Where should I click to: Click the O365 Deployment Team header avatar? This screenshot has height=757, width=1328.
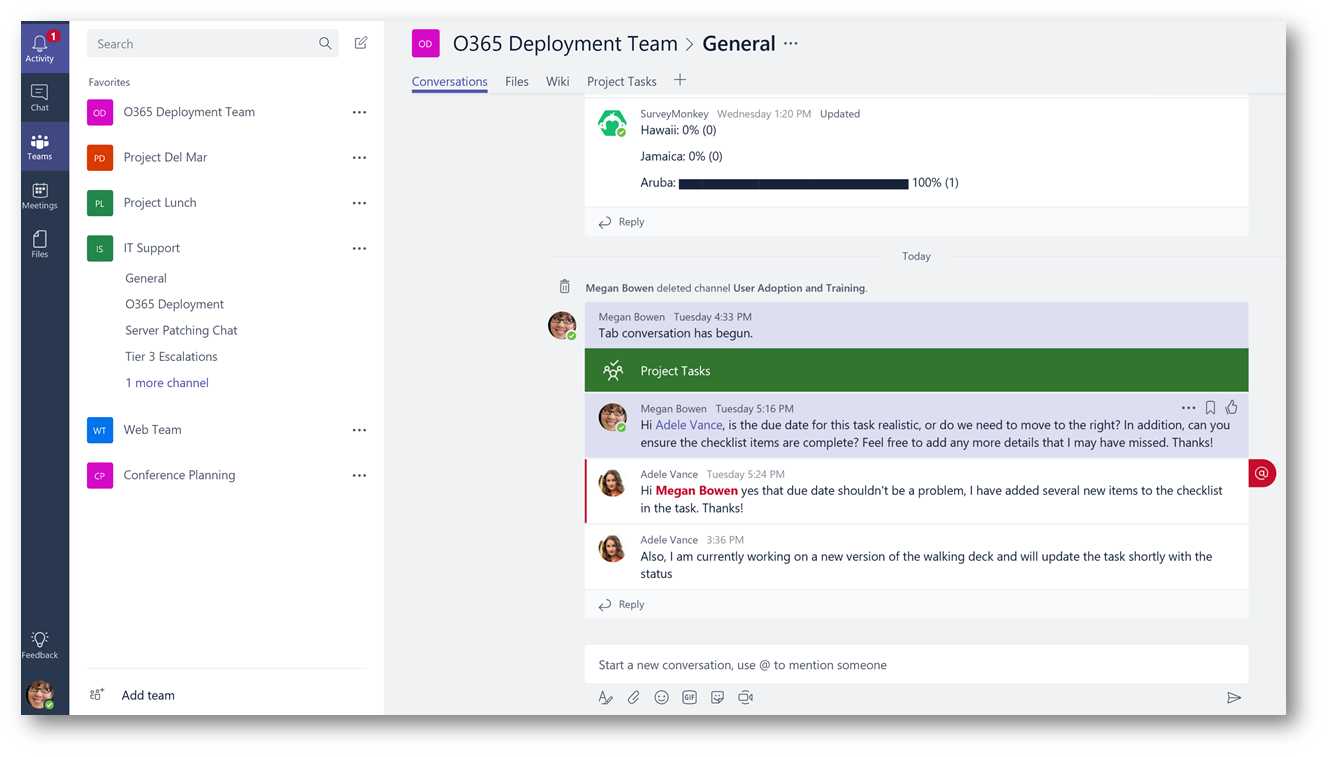pos(426,44)
